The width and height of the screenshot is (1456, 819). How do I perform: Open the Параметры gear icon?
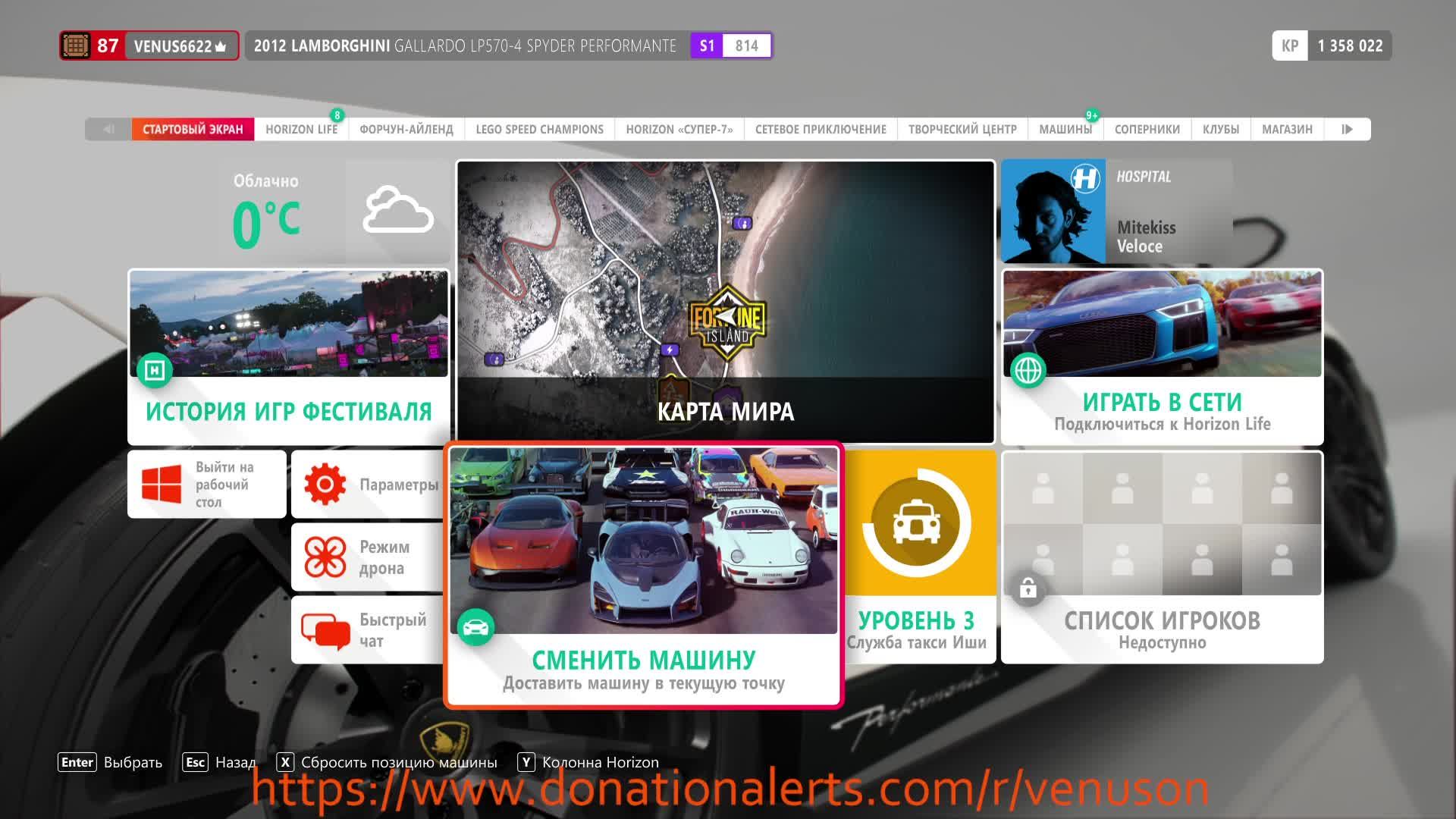tap(325, 484)
